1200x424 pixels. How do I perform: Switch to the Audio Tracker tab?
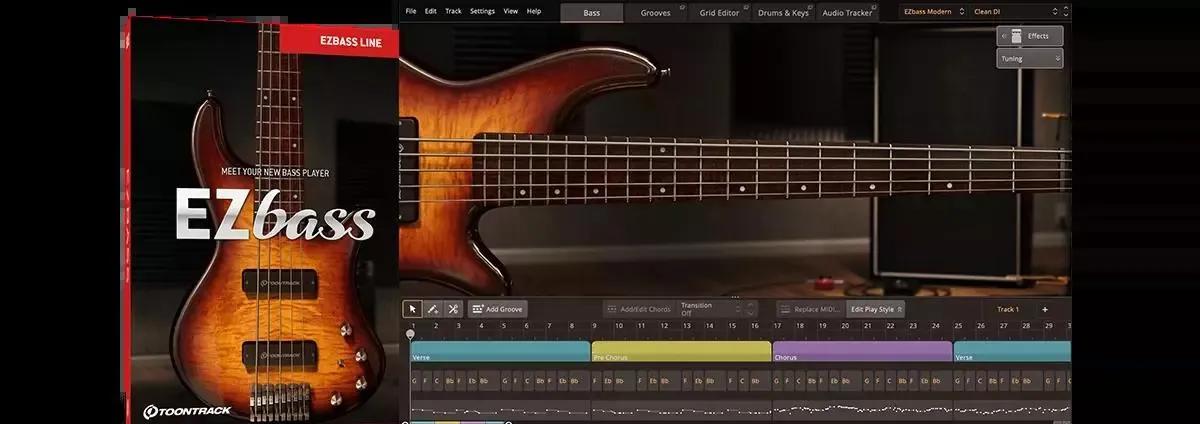847,12
